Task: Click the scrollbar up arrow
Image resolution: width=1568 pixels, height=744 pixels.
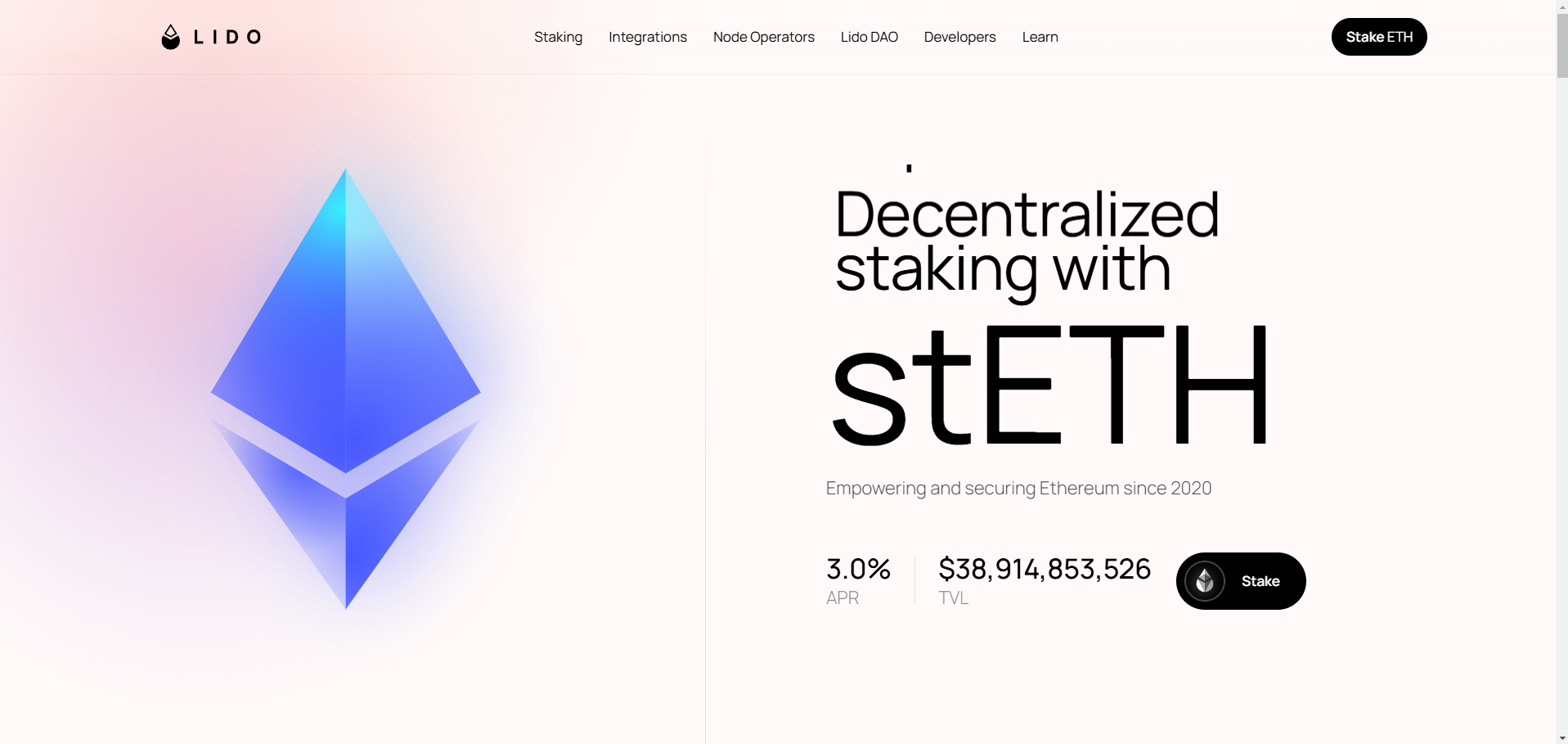Action: [1562, 6]
